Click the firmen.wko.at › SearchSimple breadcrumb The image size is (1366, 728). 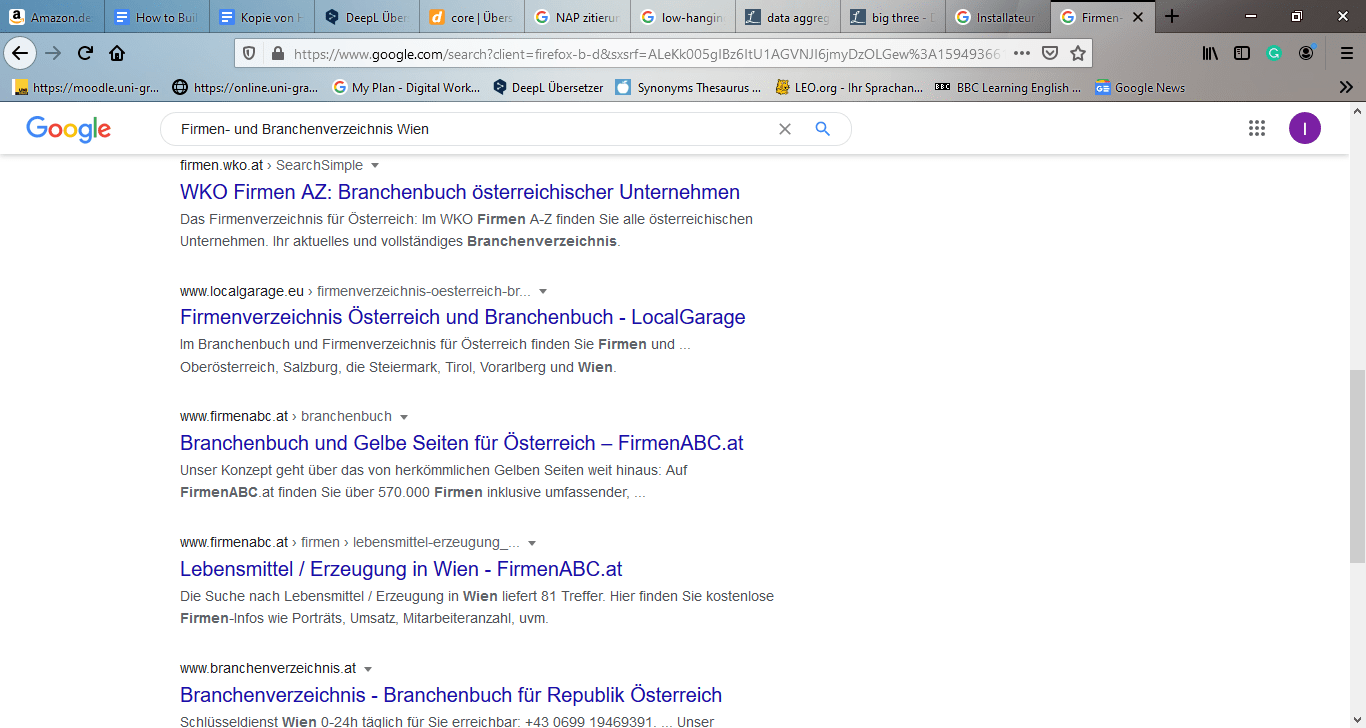(272, 165)
